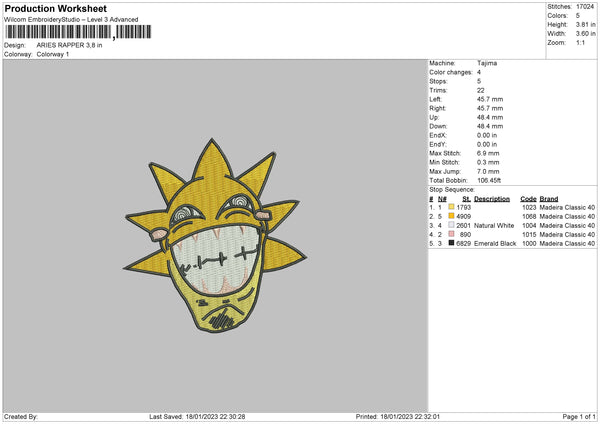
Task: Click the Machine value 'Tajima'
Action: click(487, 63)
